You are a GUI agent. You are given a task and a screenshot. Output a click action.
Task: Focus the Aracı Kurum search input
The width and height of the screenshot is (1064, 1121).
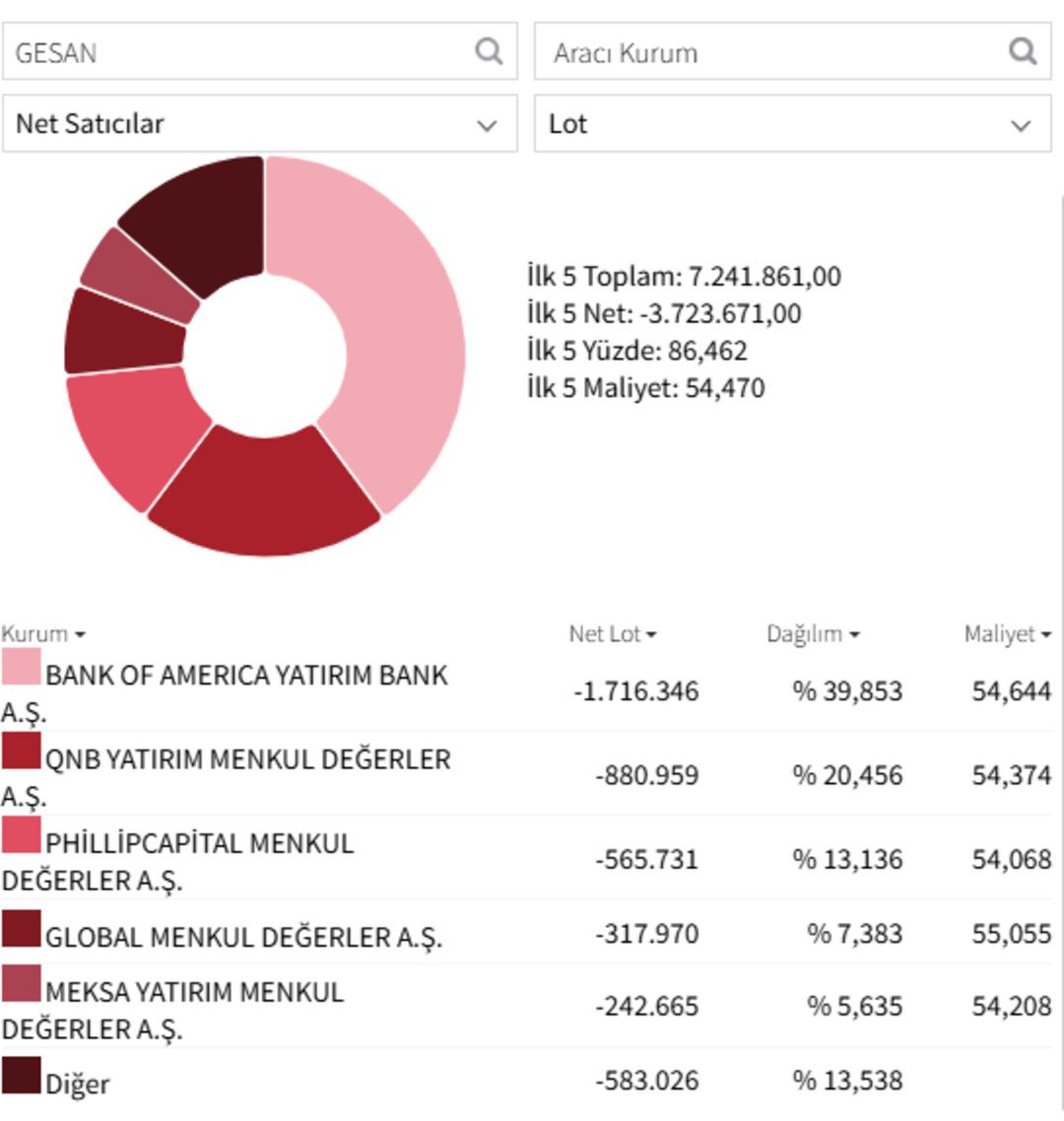[768, 51]
